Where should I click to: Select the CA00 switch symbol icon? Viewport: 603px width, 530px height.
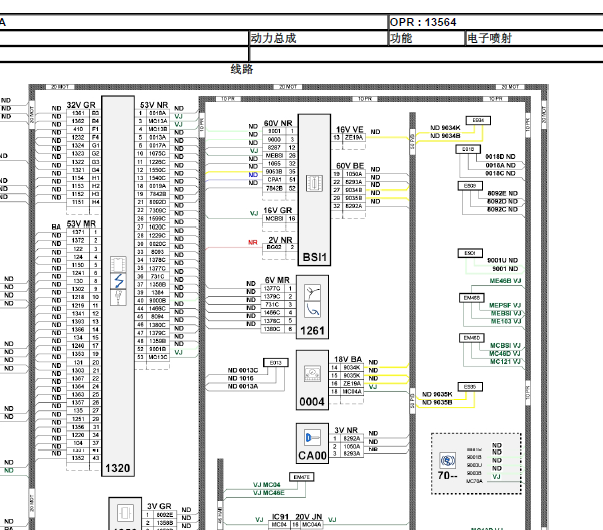tap(314, 437)
